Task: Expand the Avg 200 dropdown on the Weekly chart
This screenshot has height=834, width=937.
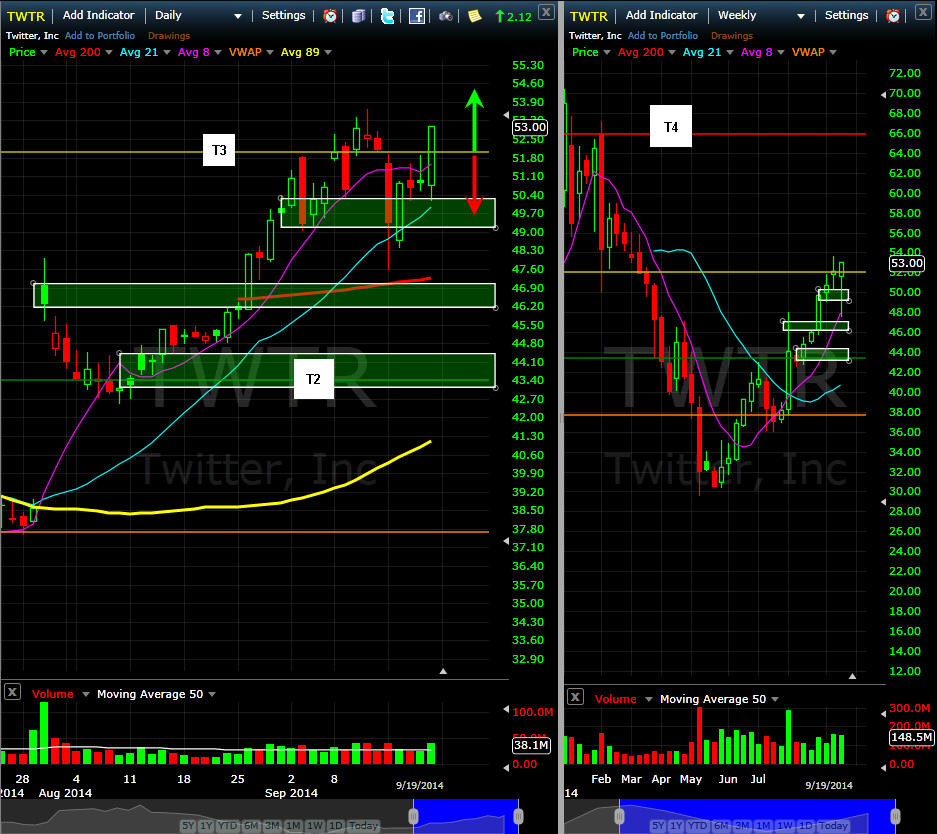Action: (x=672, y=53)
